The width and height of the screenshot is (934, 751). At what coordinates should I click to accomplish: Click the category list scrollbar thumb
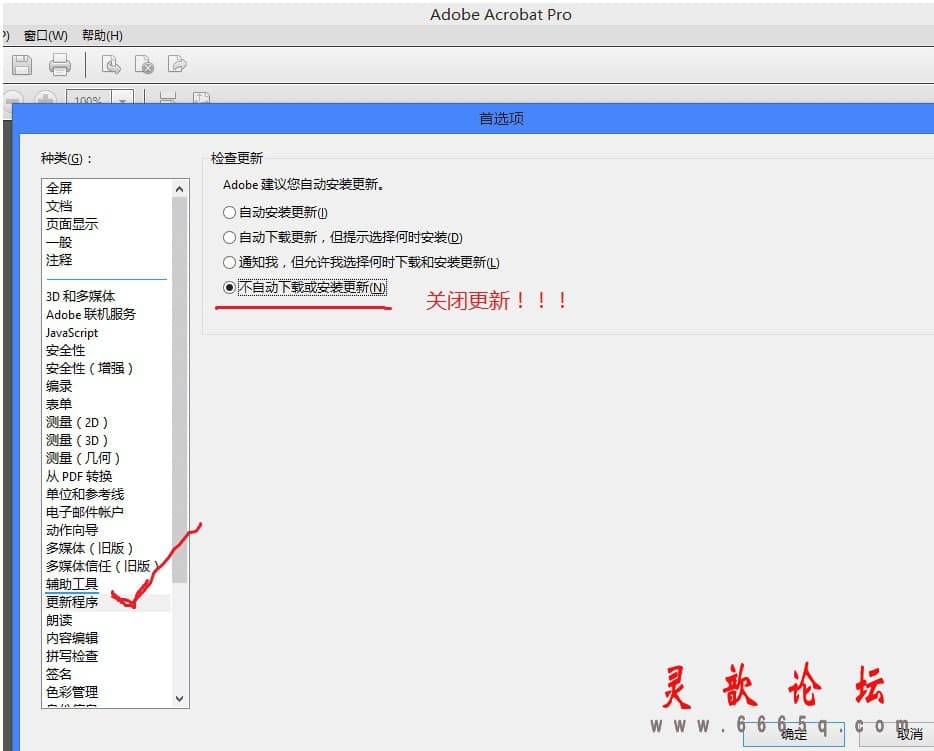179,390
